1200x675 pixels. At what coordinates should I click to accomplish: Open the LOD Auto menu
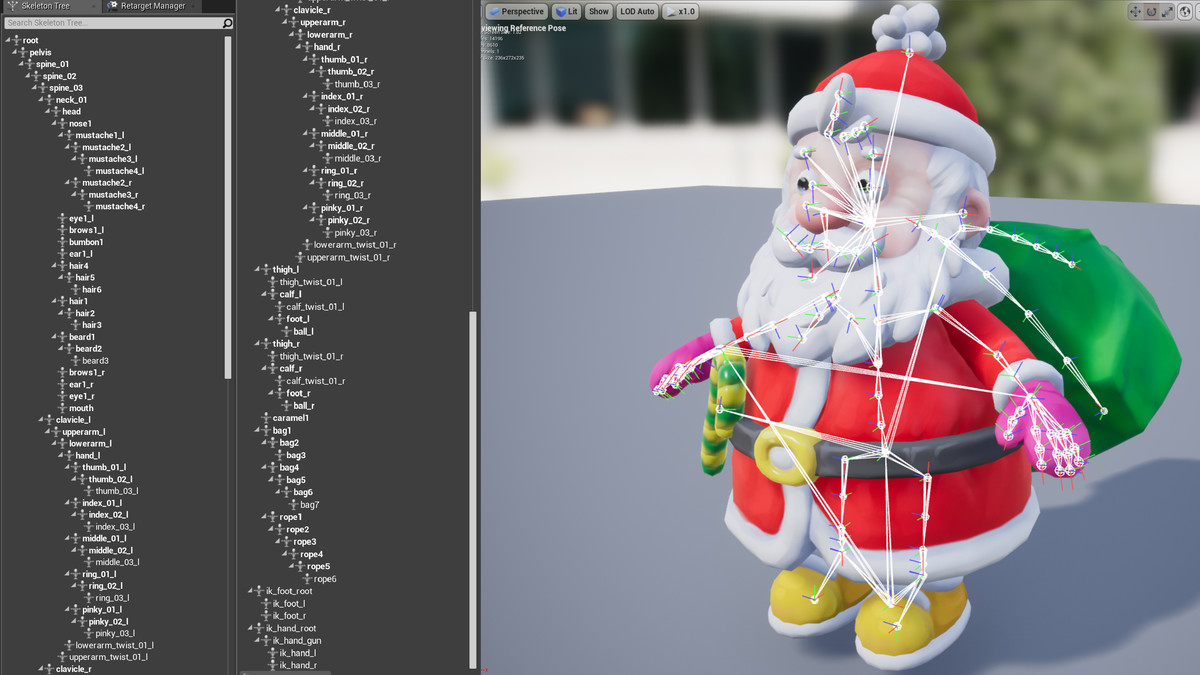[x=637, y=12]
